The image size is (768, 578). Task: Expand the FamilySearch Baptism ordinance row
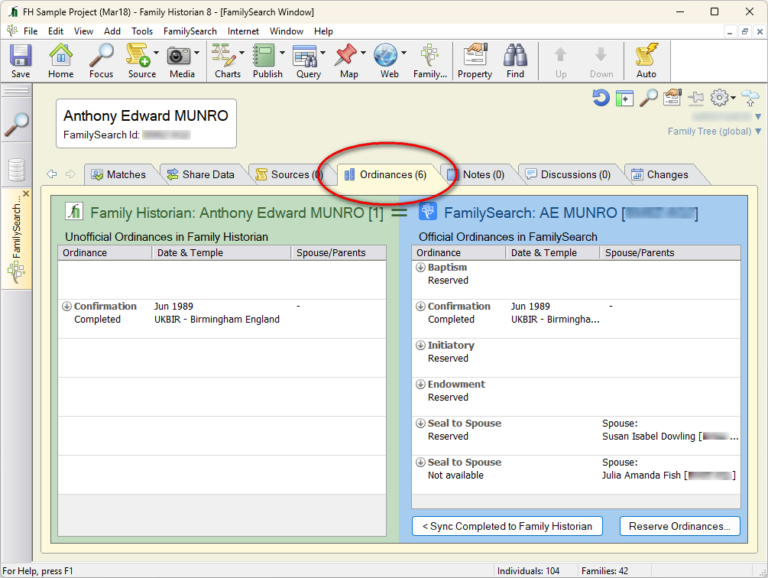coord(420,267)
